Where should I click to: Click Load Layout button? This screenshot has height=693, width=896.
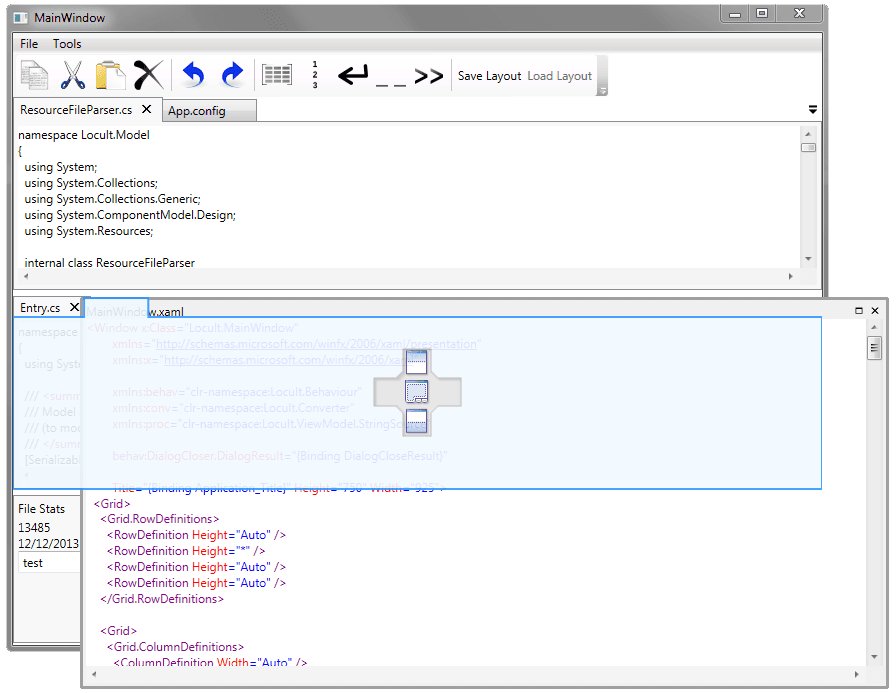tap(559, 76)
